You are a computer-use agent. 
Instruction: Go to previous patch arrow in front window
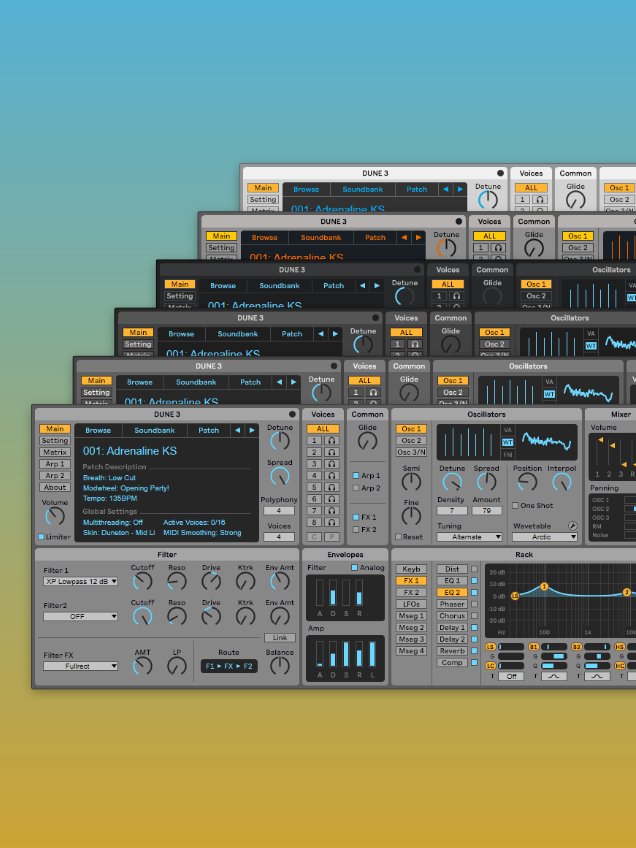point(237,430)
